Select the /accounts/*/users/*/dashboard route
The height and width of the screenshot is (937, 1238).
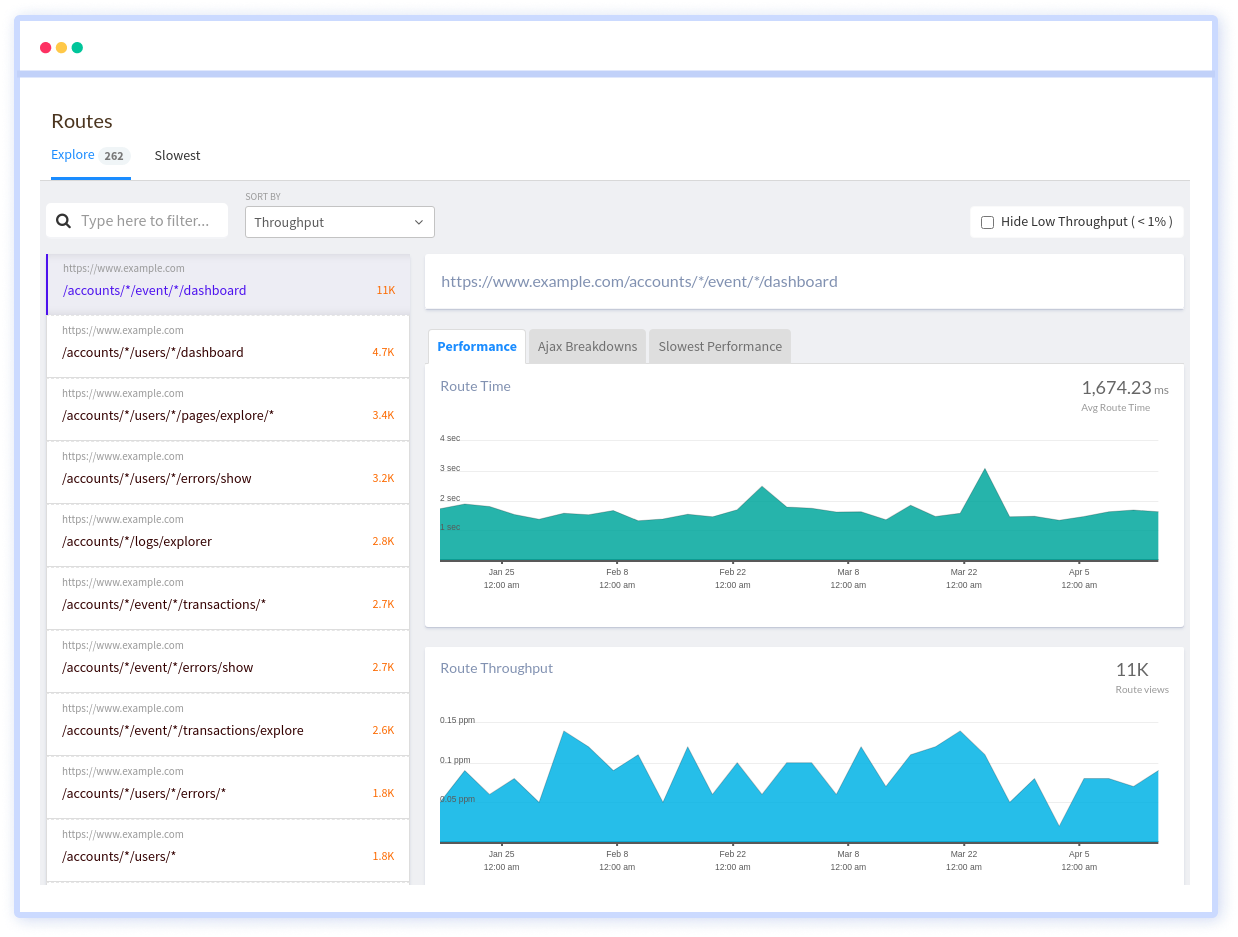tap(153, 352)
